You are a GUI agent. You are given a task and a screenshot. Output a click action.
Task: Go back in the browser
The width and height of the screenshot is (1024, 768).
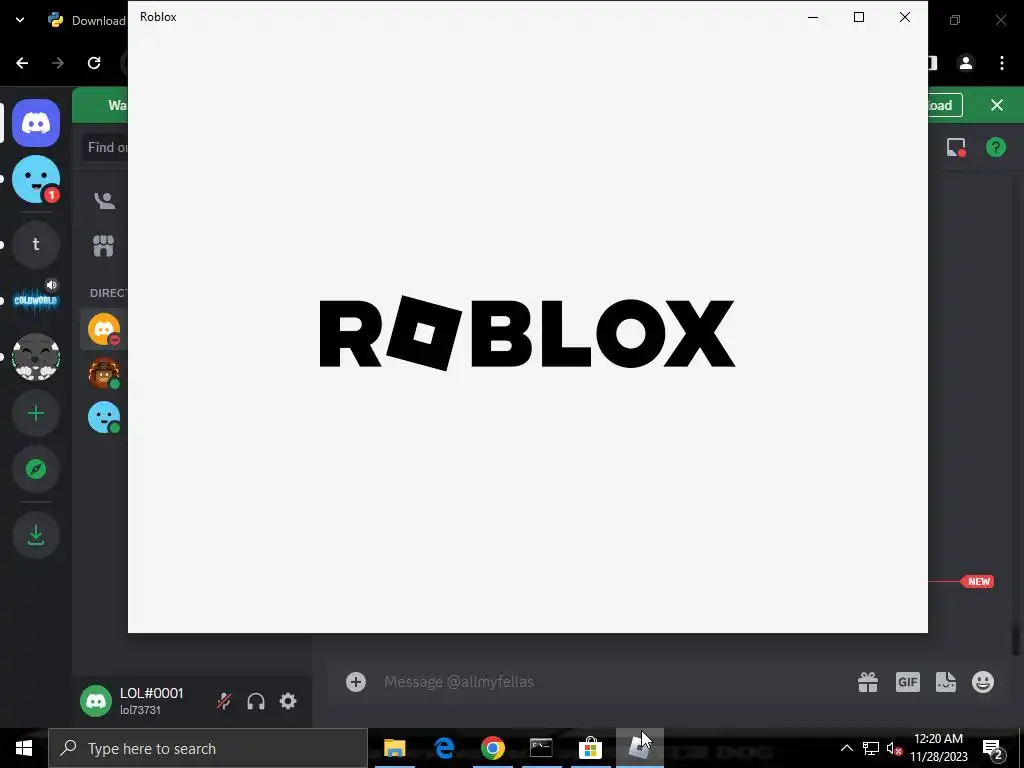pyautogui.click(x=22, y=63)
